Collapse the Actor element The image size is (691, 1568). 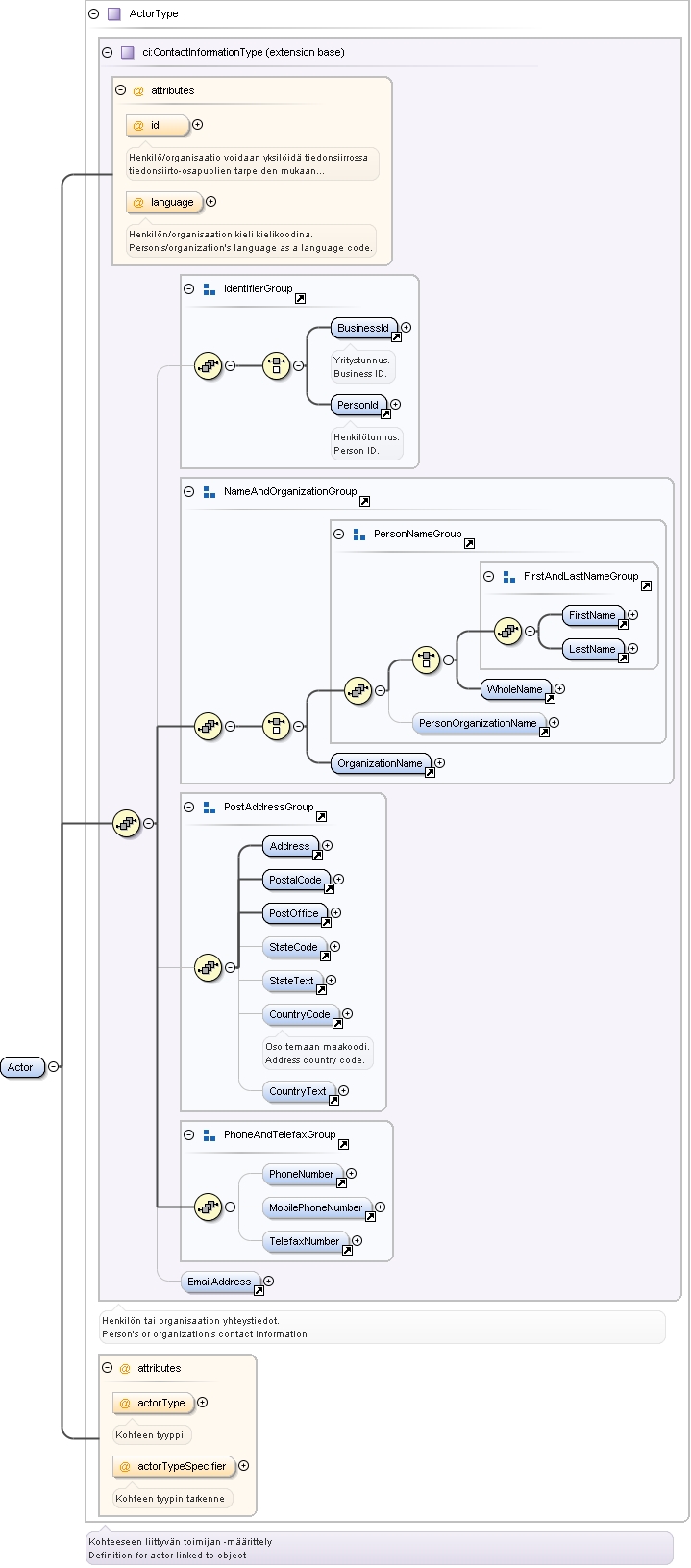tap(53, 1067)
